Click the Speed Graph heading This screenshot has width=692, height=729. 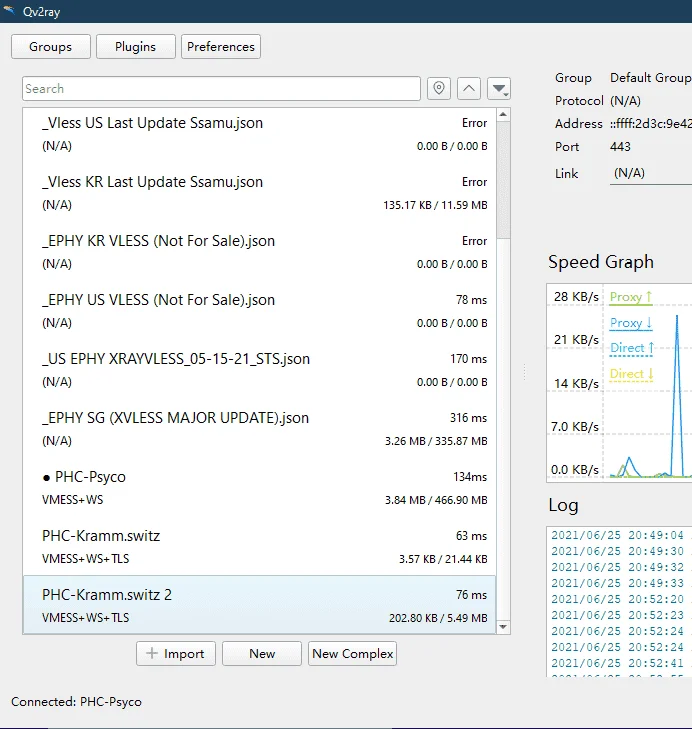click(601, 262)
